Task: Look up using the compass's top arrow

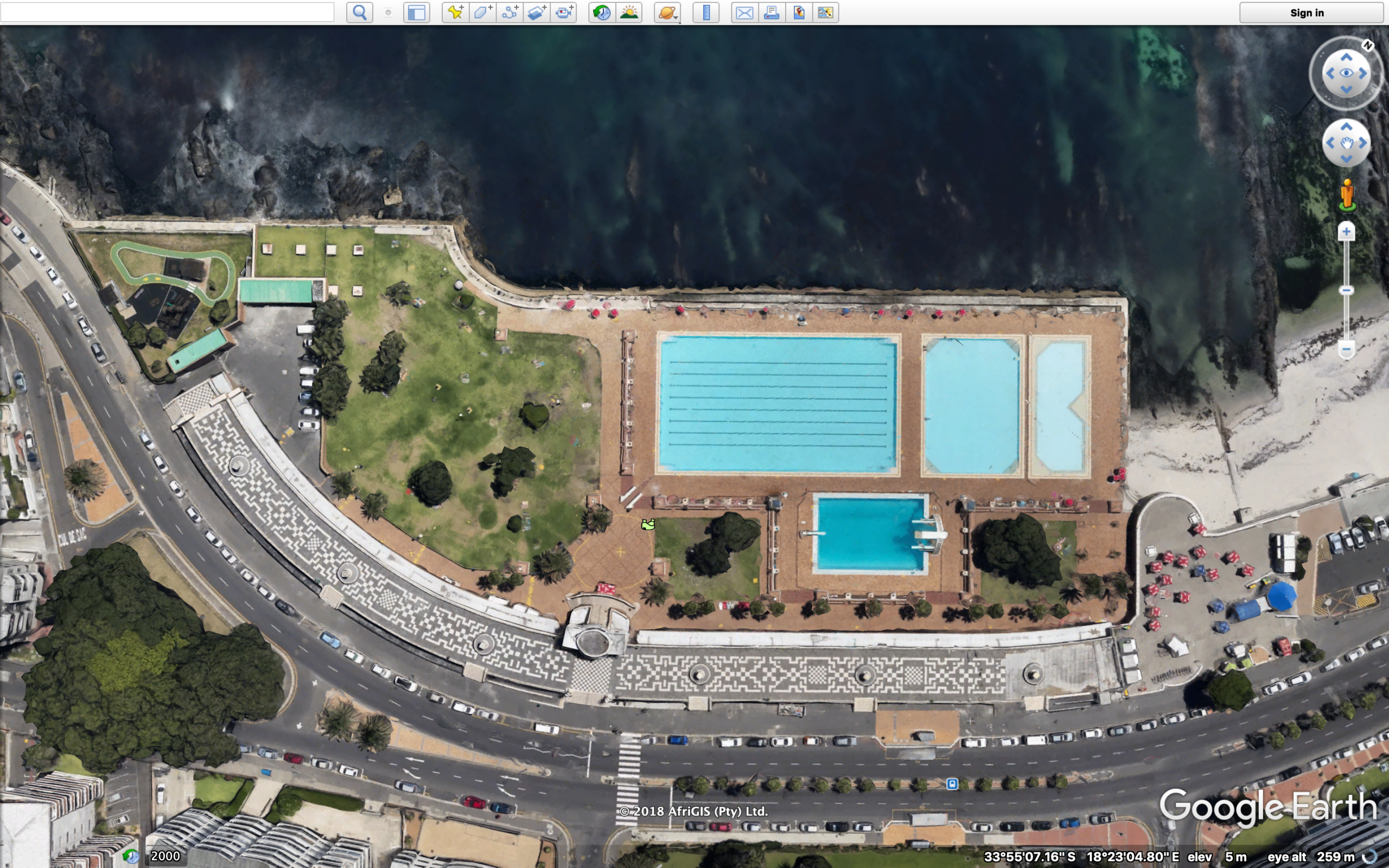Action: [1347, 57]
